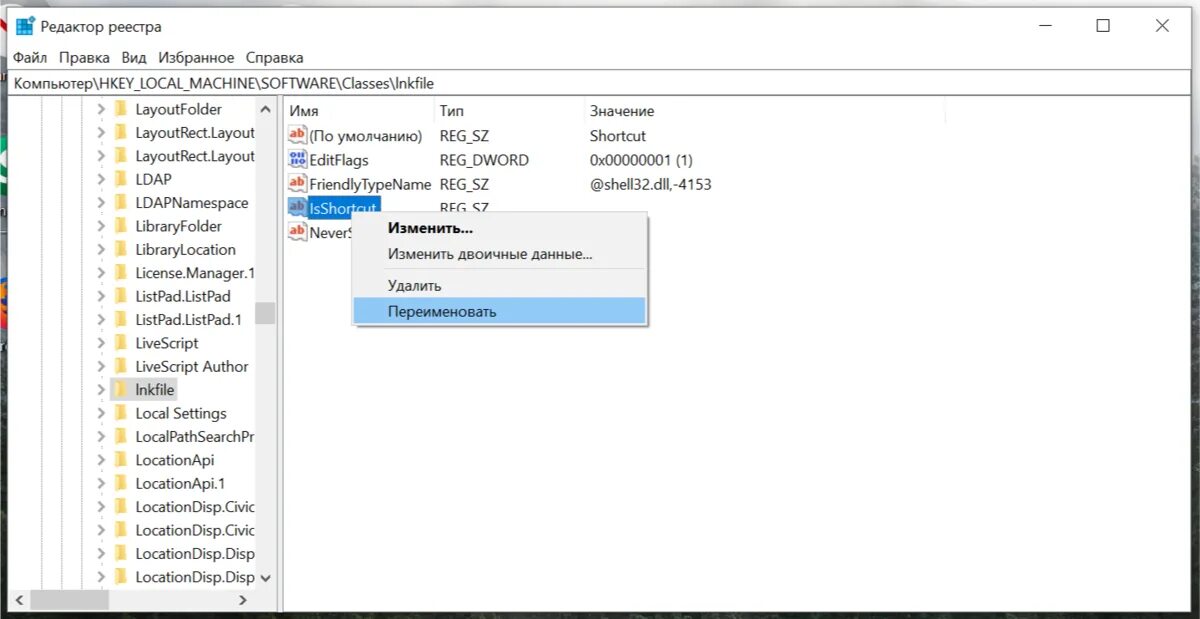Click the tree horizontal scrollbar thumb
The height and width of the screenshot is (619, 1200).
click(x=69, y=599)
